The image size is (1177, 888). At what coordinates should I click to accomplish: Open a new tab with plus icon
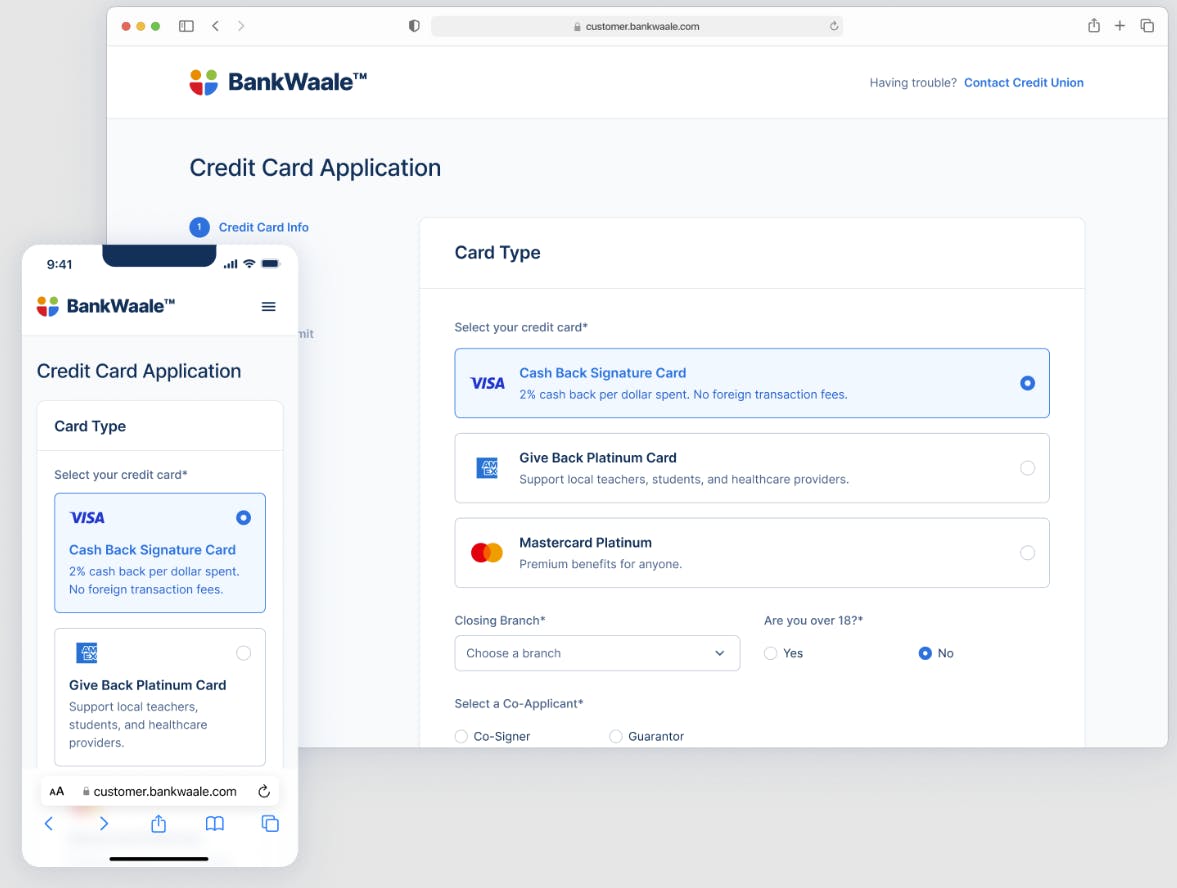point(1119,26)
